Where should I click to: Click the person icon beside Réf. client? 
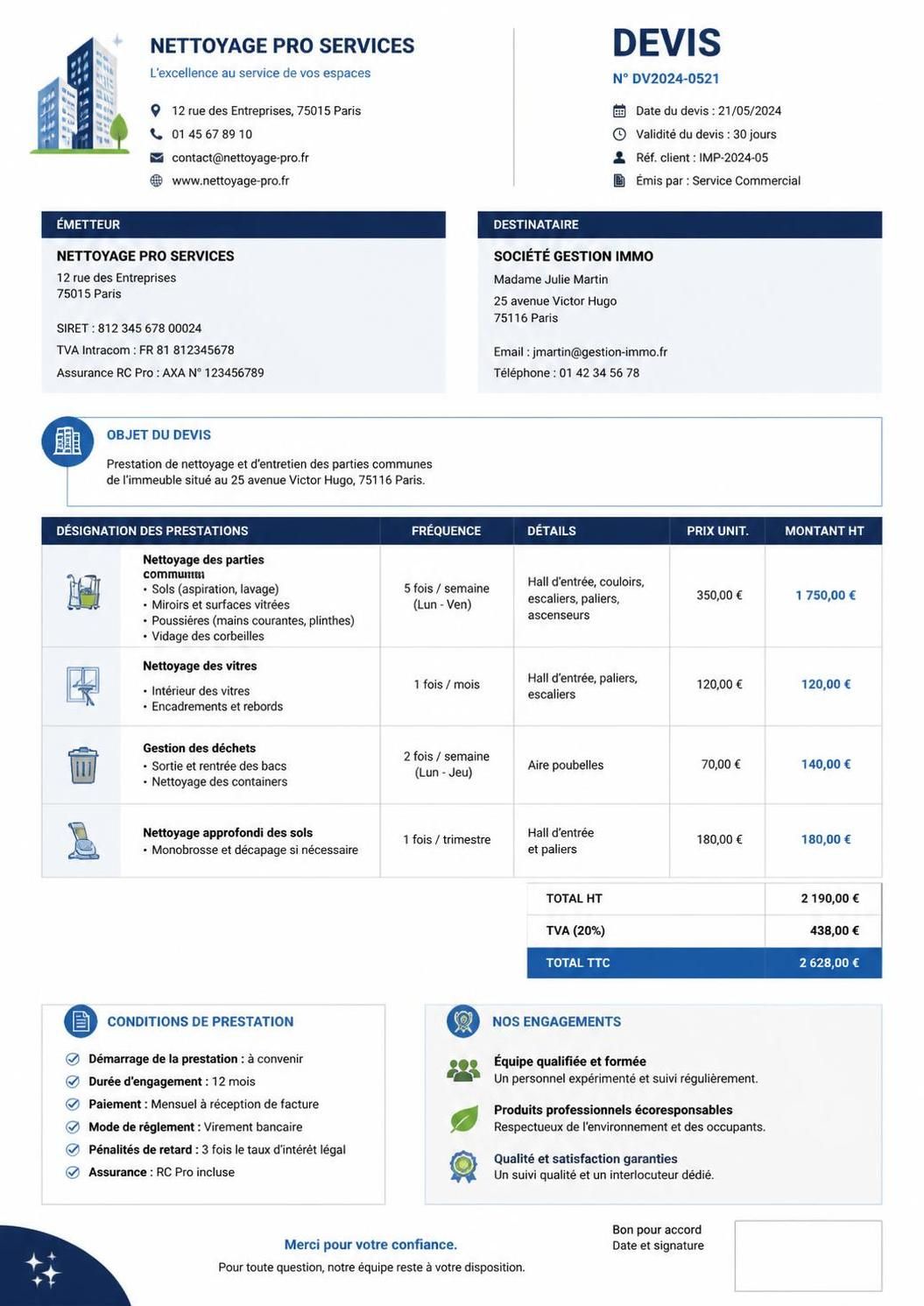pyautogui.click(x=619, y=158)
